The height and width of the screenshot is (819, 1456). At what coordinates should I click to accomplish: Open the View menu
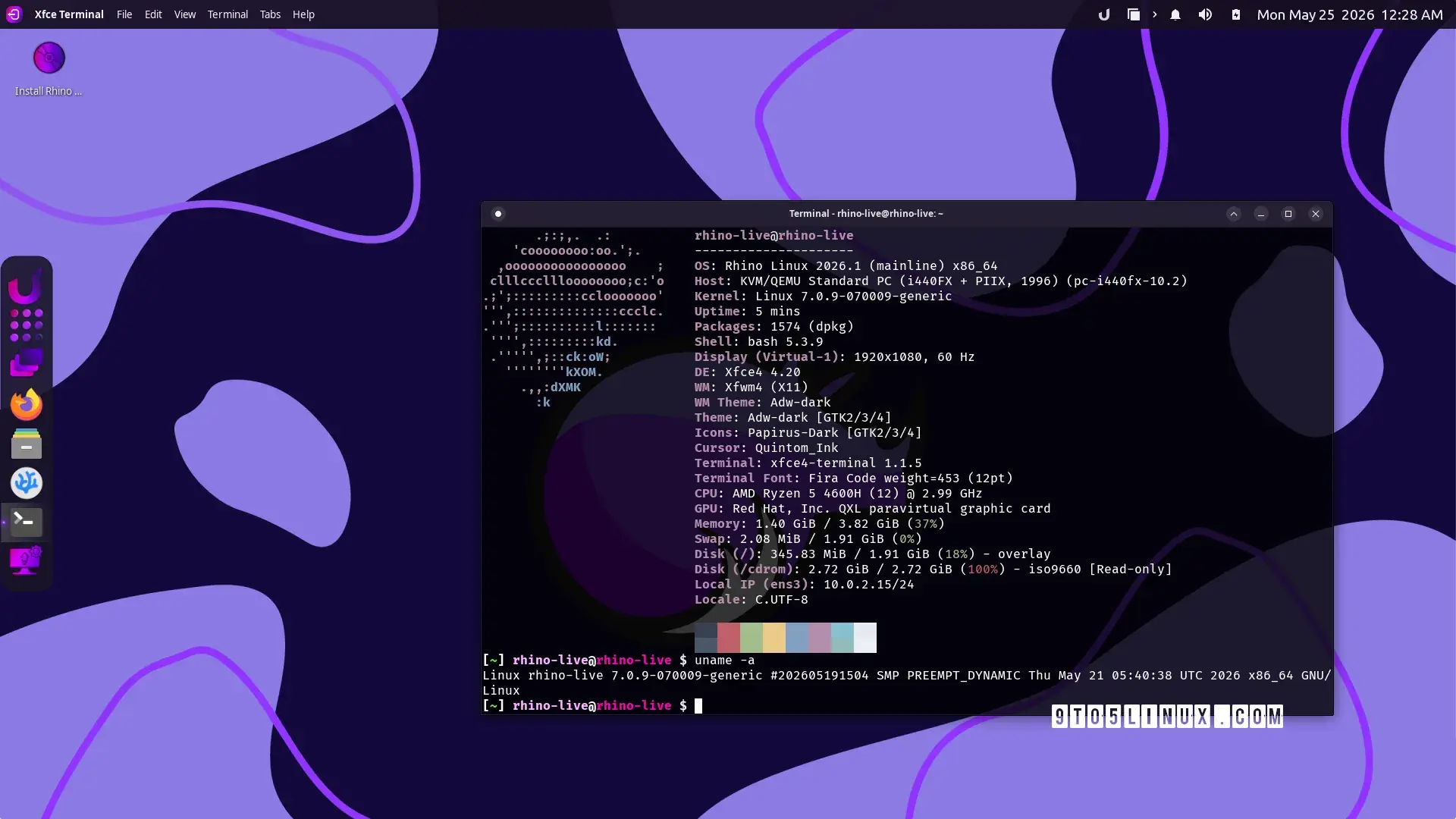pyautogui.click(x=185, y=14)
